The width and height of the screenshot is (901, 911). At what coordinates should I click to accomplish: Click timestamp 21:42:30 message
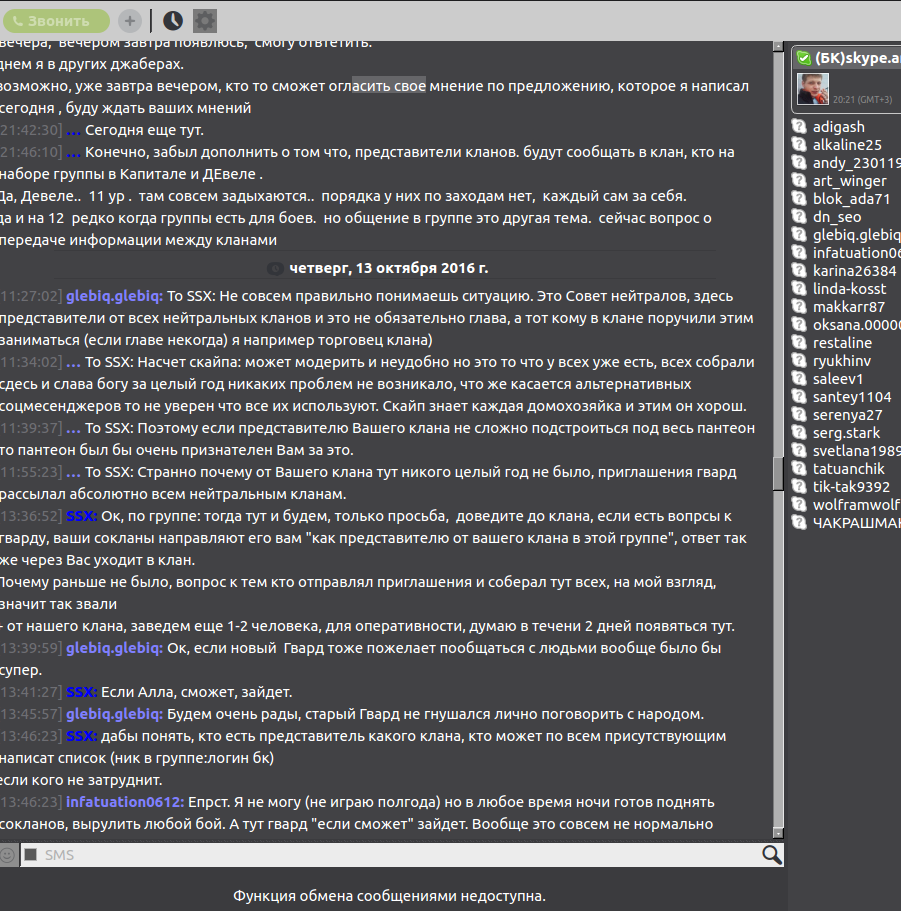[30, 130]
